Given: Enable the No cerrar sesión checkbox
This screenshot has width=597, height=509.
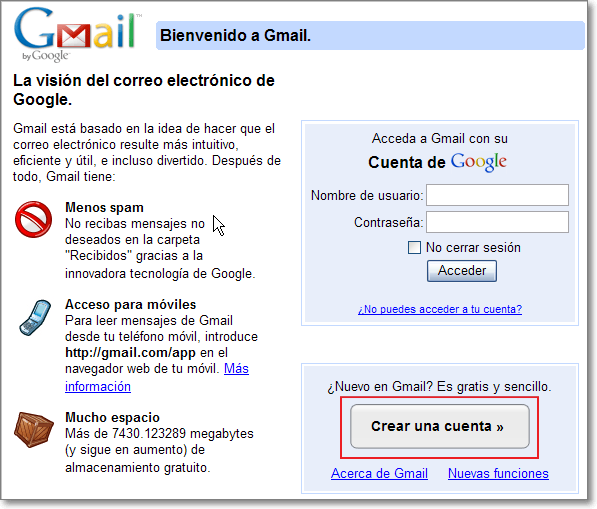Looking at the screenshot, I should click(414, 247).
